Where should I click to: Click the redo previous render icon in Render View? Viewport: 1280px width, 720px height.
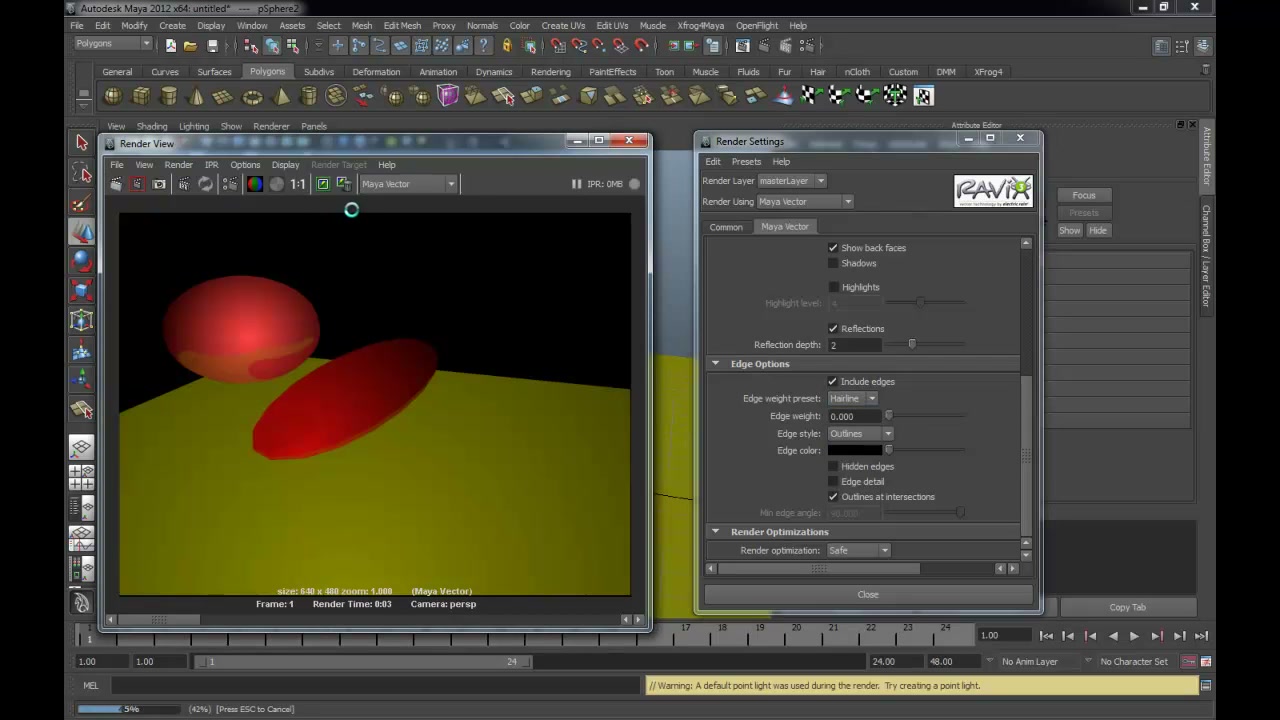(x=116, y=184)
